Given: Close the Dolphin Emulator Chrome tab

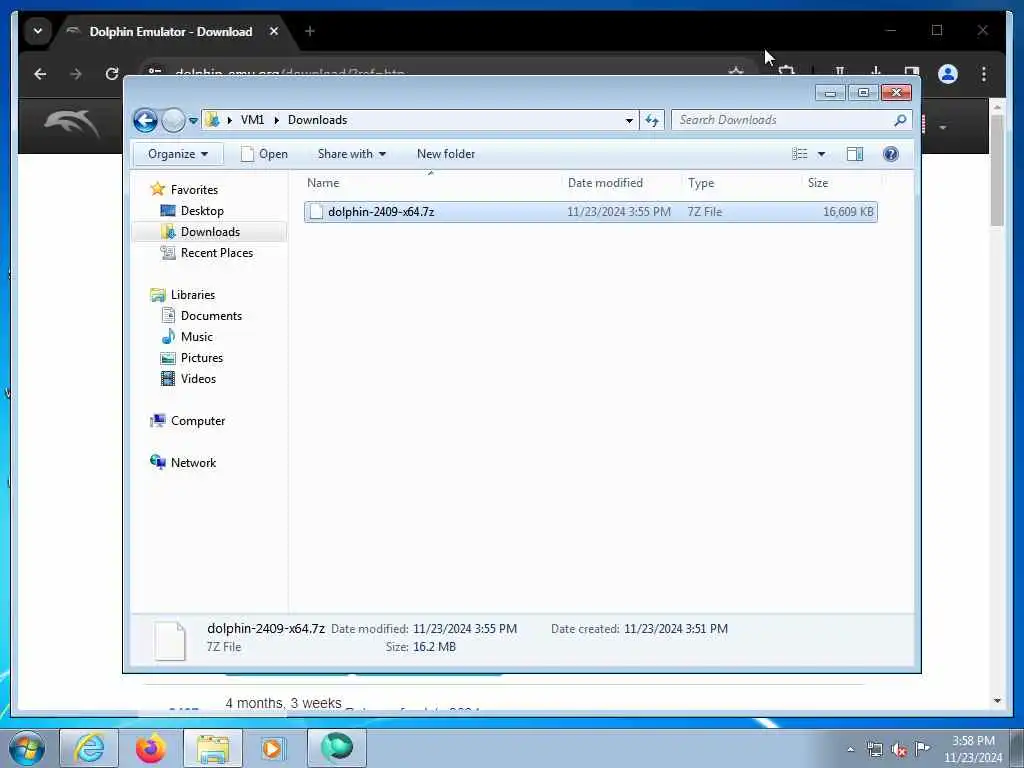Looking at the screenshot, I should coord(274,31).
